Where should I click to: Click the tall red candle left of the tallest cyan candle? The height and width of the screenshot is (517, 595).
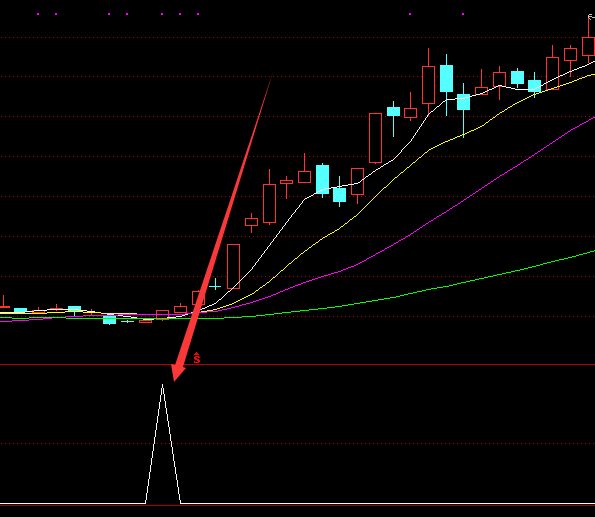tap(428, 85)
